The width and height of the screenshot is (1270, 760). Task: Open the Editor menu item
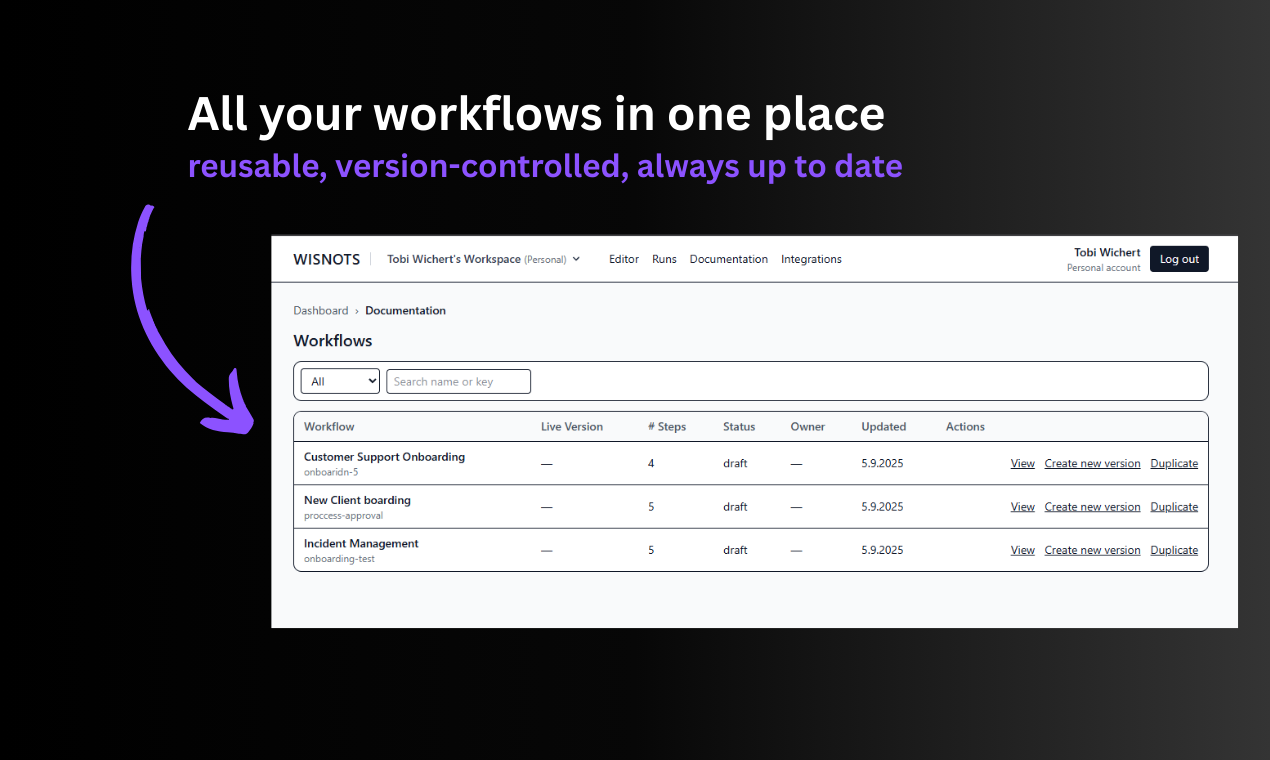point(624,259)
